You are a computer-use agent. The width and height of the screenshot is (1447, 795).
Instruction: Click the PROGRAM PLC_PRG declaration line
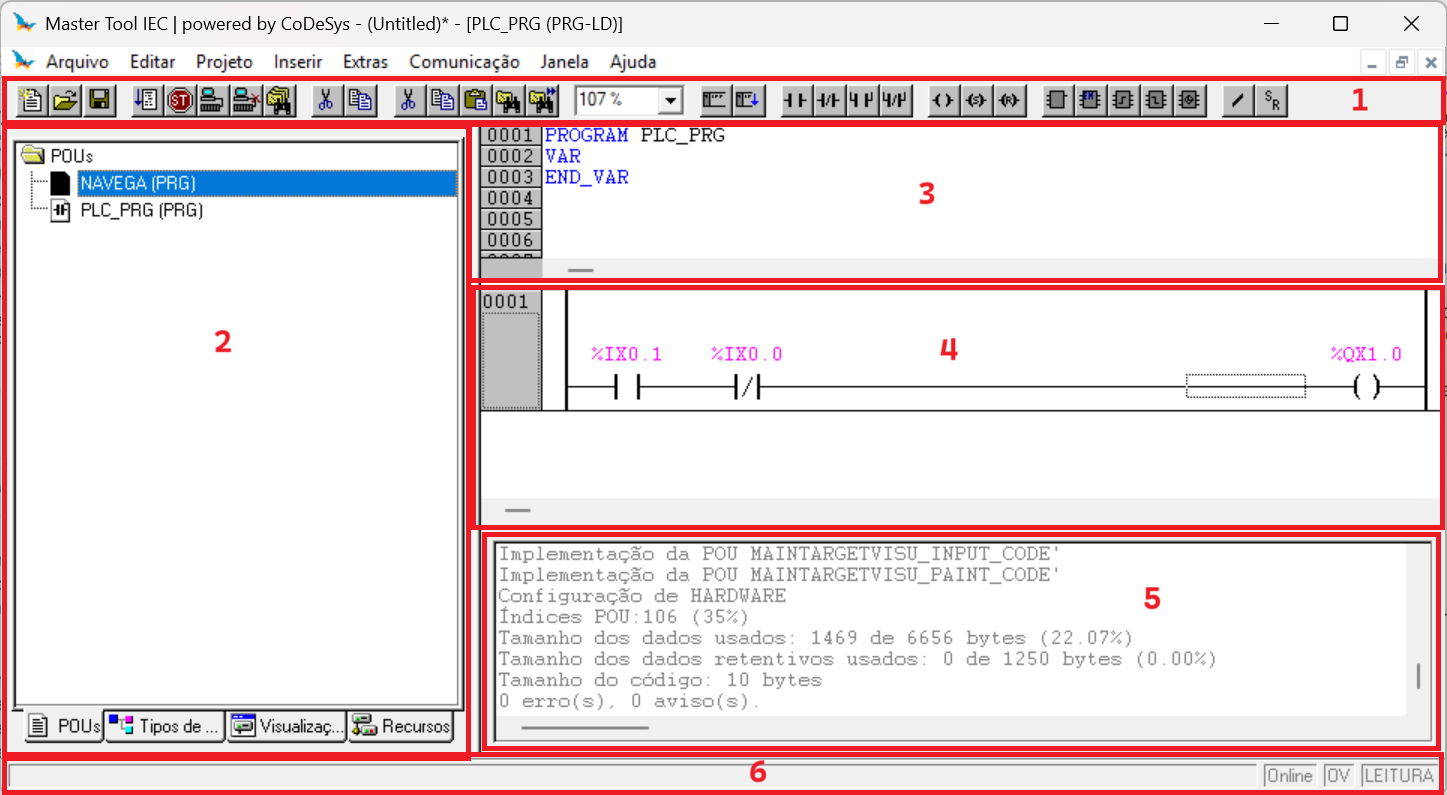point(634,135)
